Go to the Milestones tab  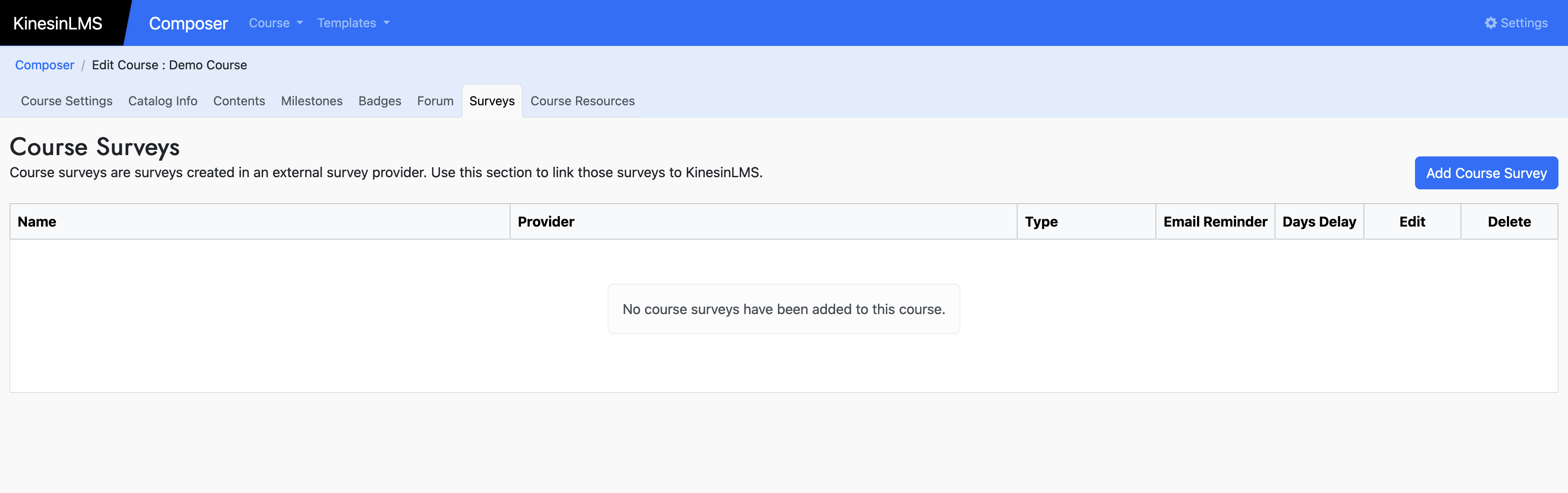[x=312, y=101]
